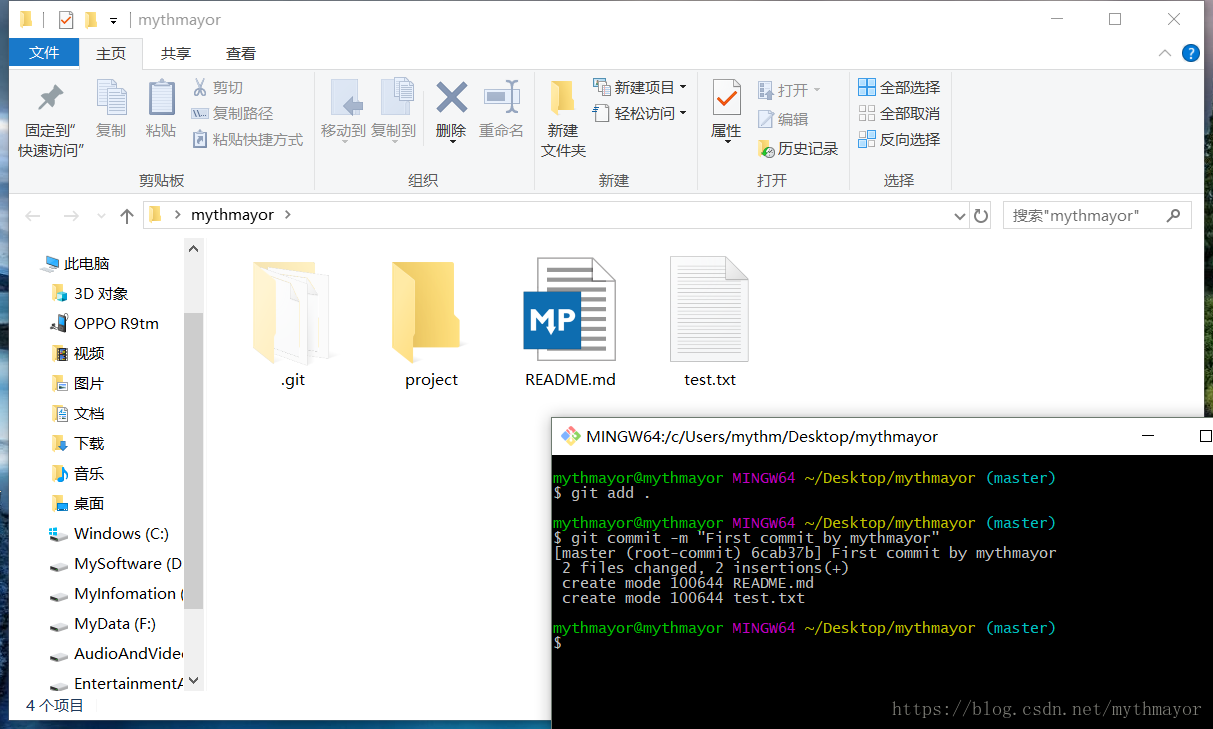Click the git commit command line in terminal
This screenshot has height=729, width=1213.
[746, 538]
